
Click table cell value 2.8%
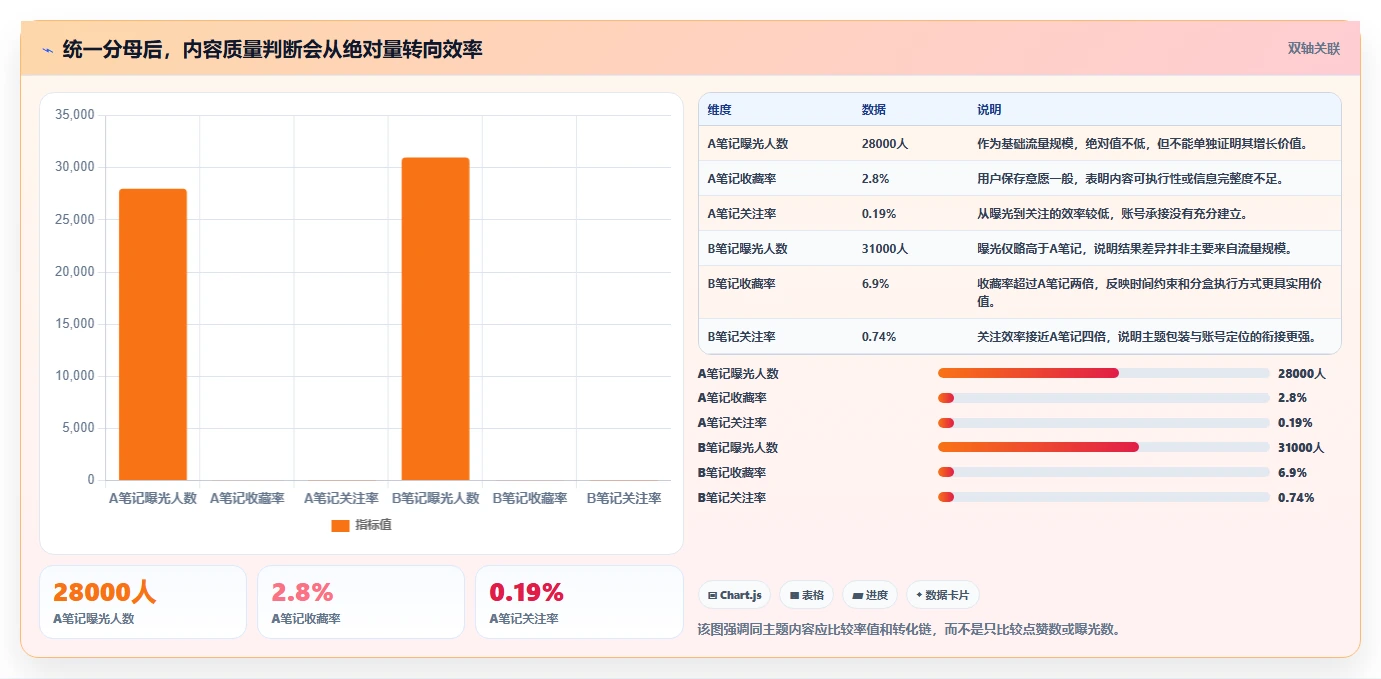(875, 179)
